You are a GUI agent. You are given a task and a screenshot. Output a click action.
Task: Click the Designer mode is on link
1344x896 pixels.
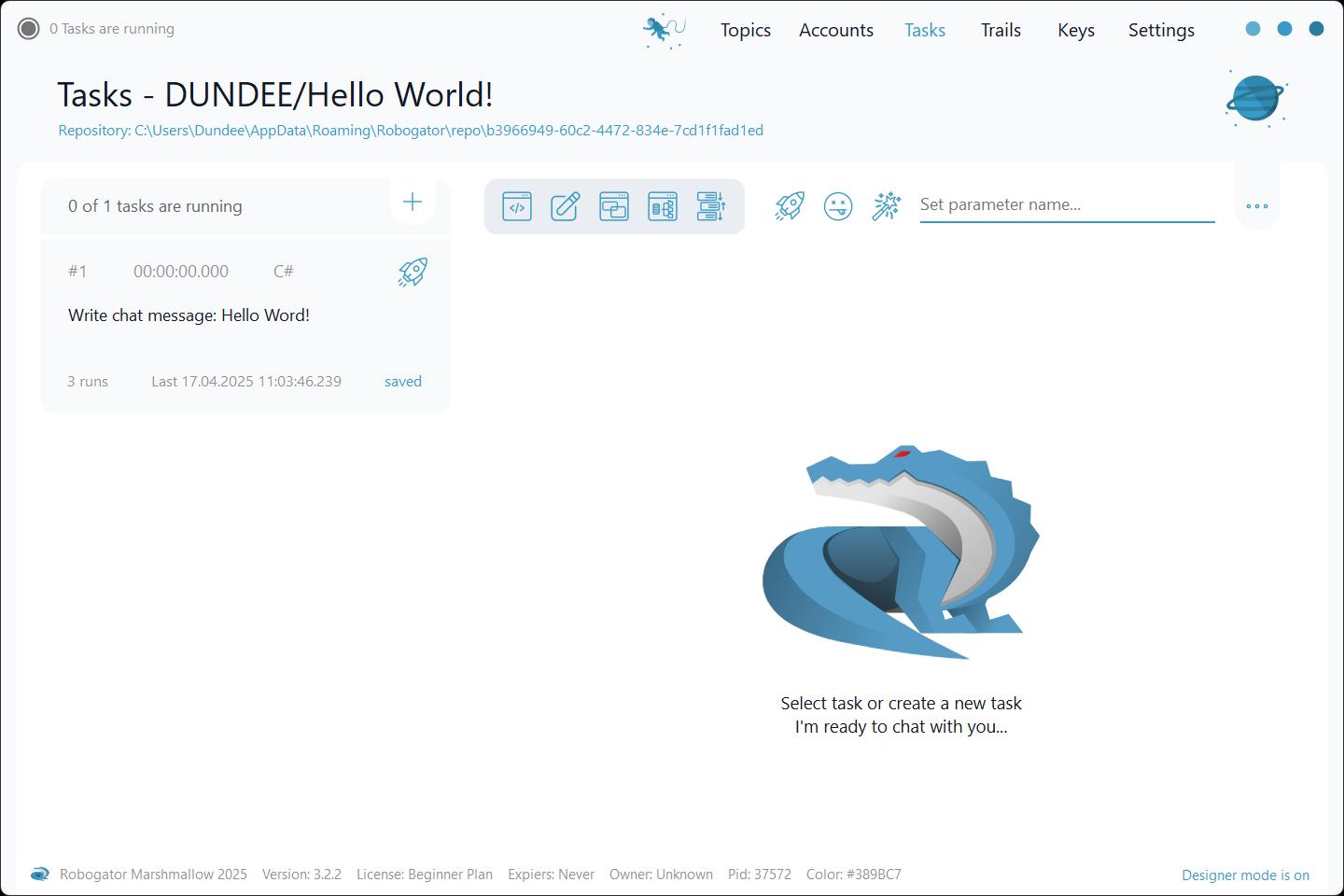coord(1245,875)
